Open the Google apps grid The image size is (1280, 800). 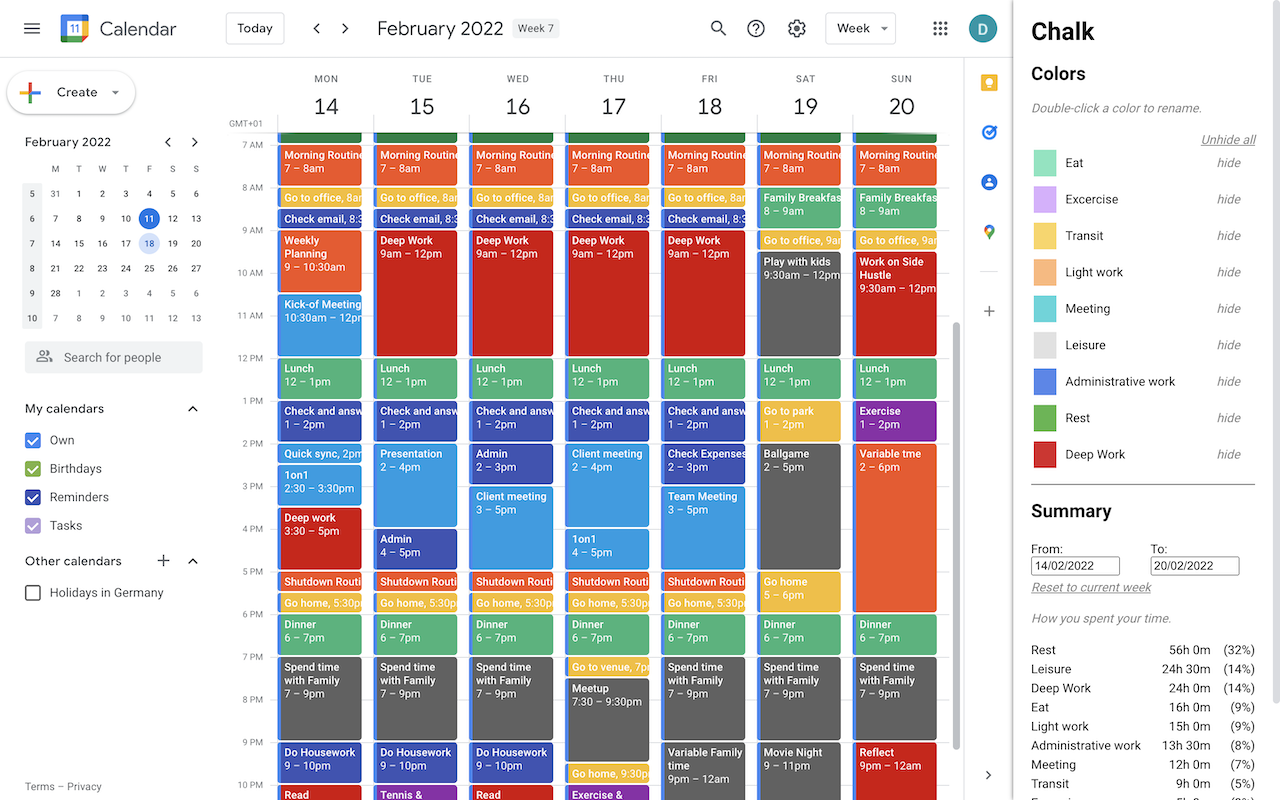pos(940,29)
